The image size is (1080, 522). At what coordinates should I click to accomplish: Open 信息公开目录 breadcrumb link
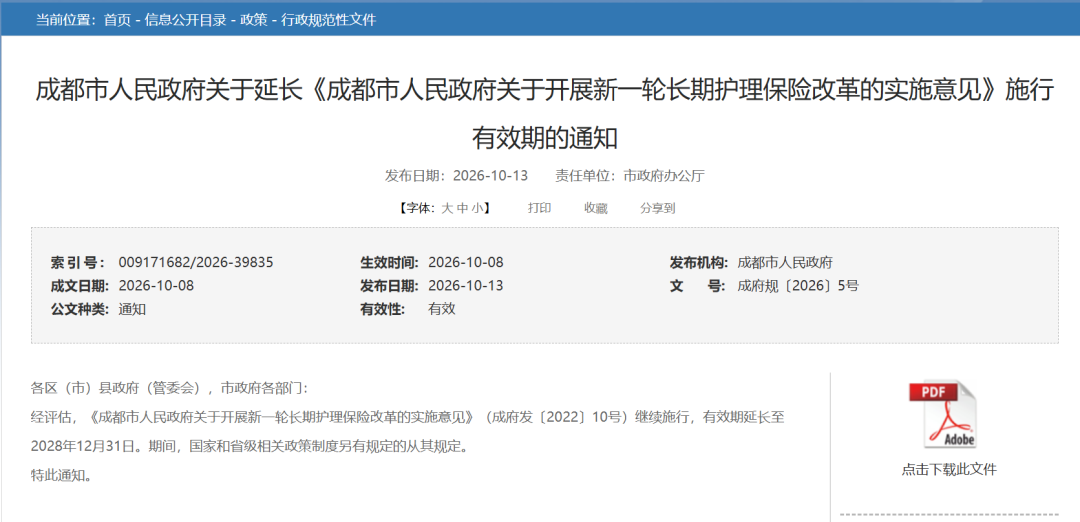185,20
